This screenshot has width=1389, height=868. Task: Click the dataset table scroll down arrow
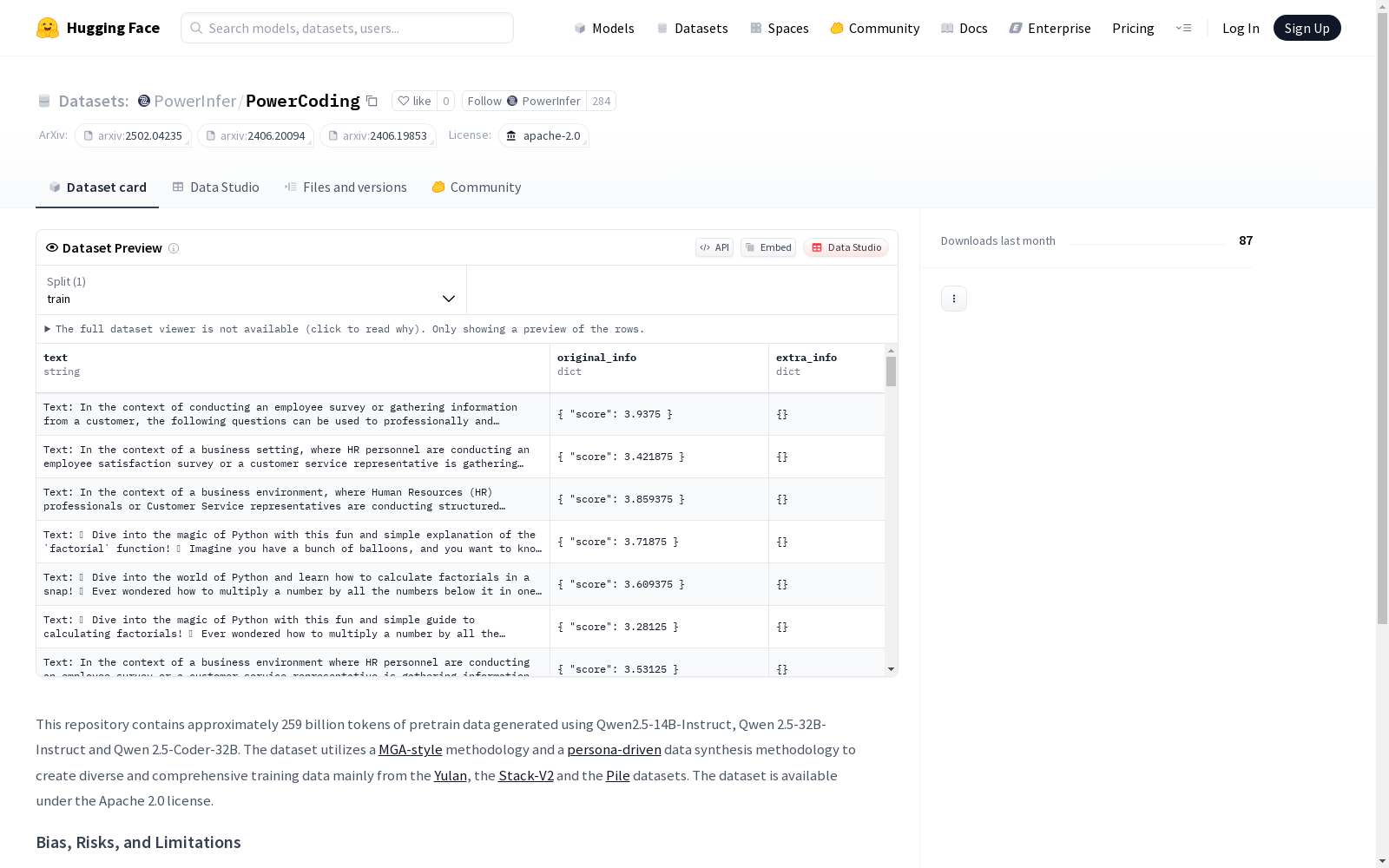click(x=891, y=669)
